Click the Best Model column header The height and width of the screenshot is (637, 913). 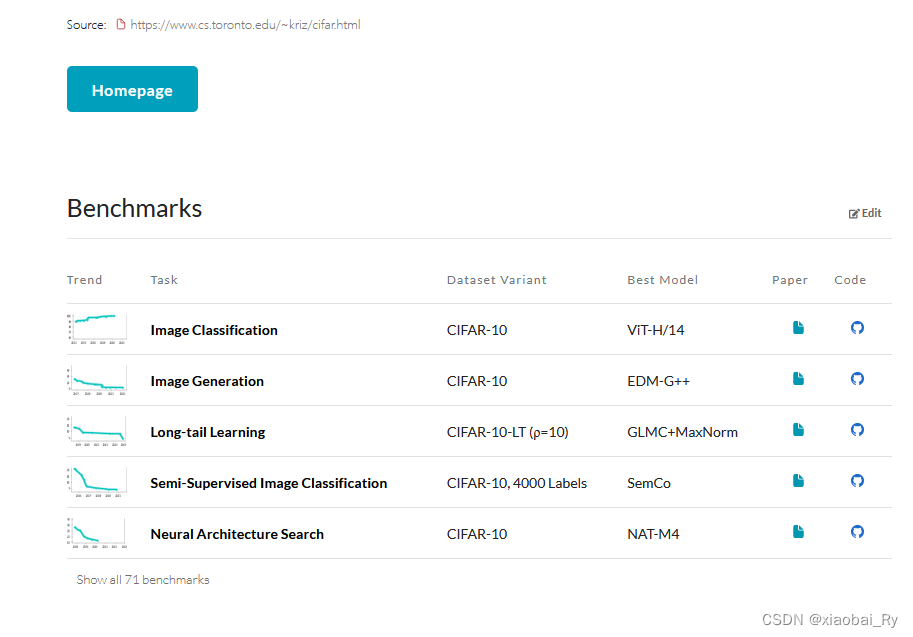point(662,280)
